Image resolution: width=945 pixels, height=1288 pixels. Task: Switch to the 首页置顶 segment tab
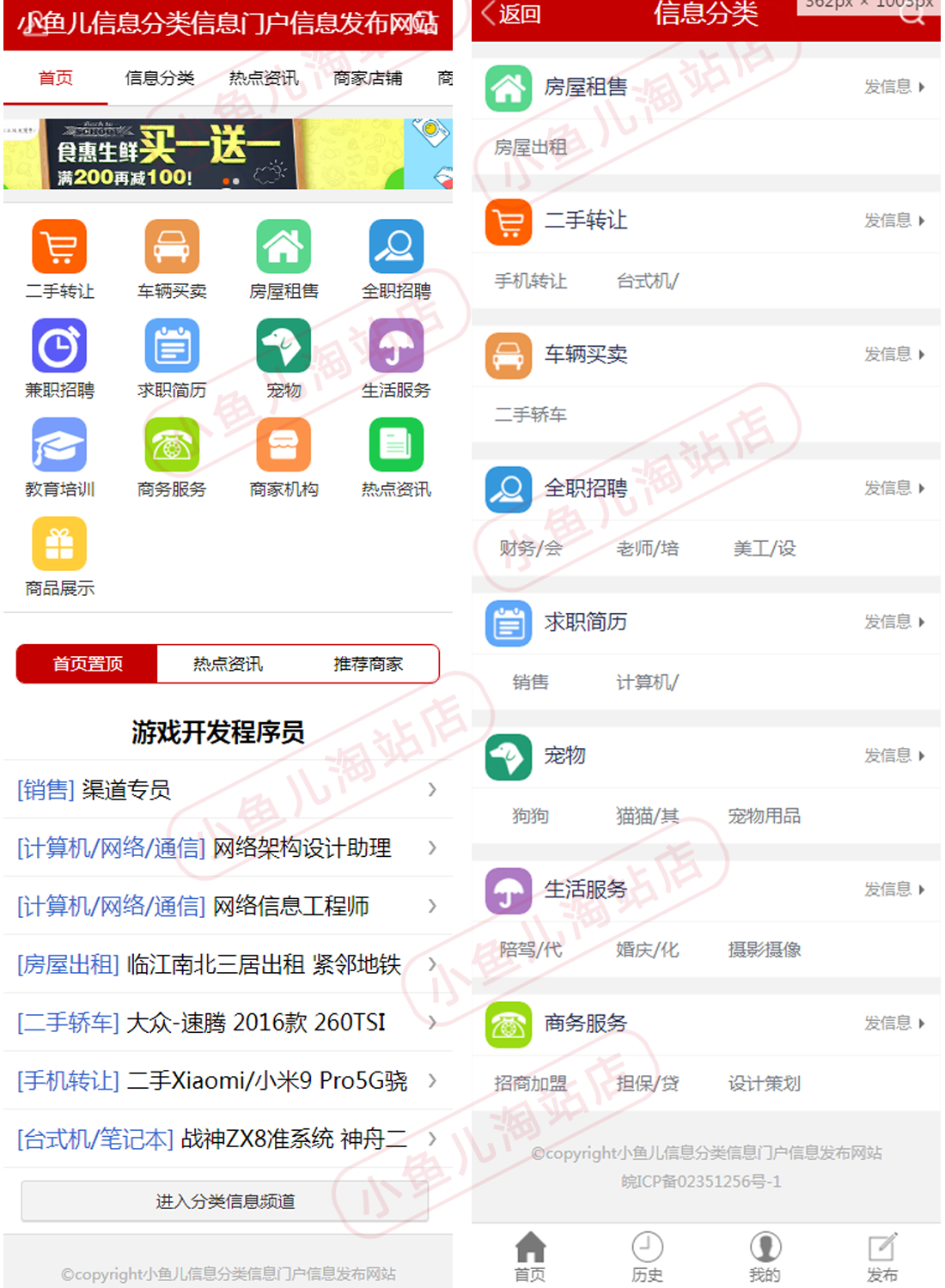click(87, 664)
